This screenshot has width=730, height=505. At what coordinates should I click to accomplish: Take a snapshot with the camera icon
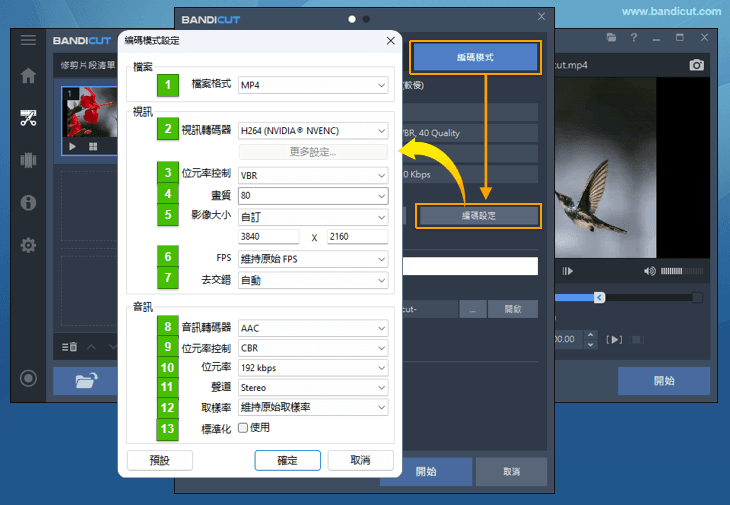[x=696, y=65]
